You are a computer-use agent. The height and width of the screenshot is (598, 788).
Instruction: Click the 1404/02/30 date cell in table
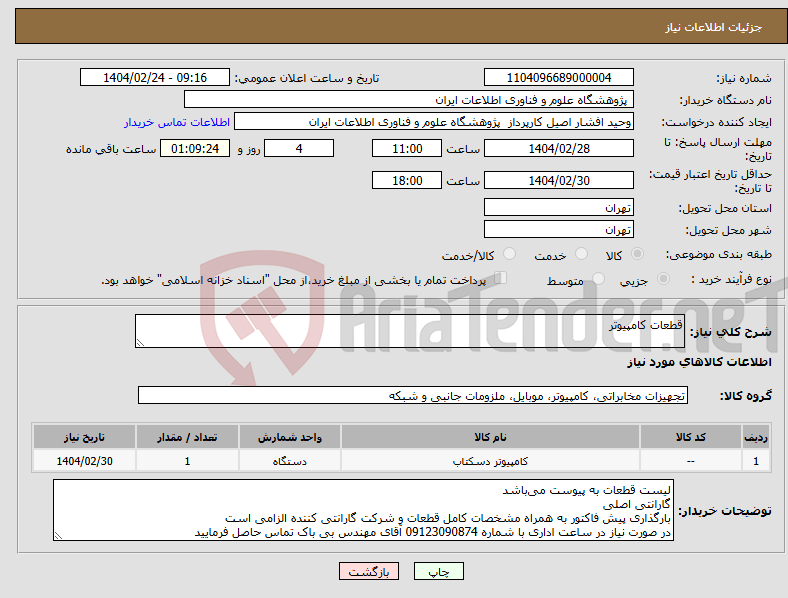(x=84, y=461)
